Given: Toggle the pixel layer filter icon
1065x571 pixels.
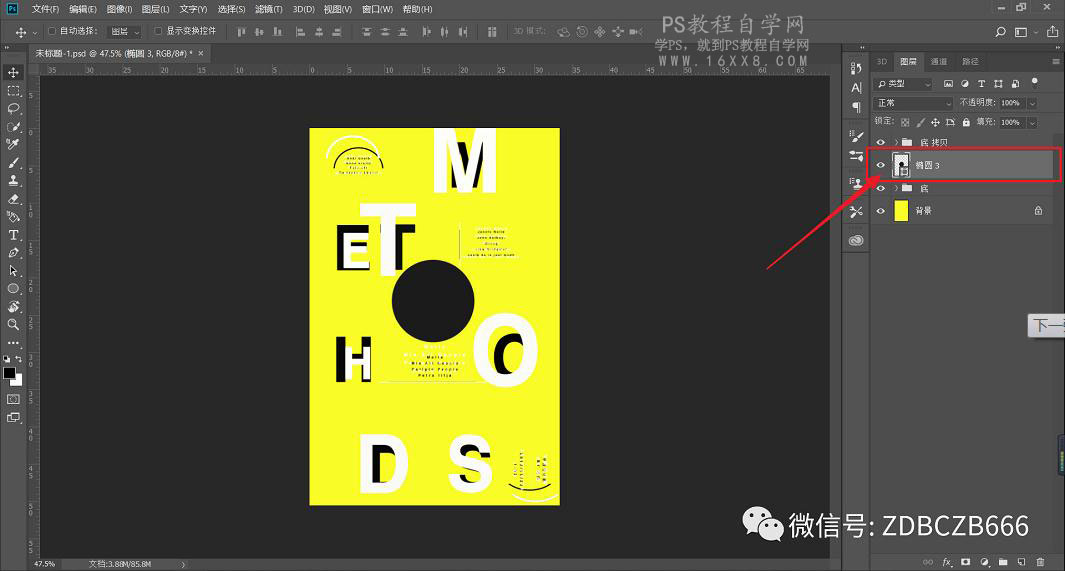Looking at the screenshot, I should pyautogui.click(x=948, y=84).
